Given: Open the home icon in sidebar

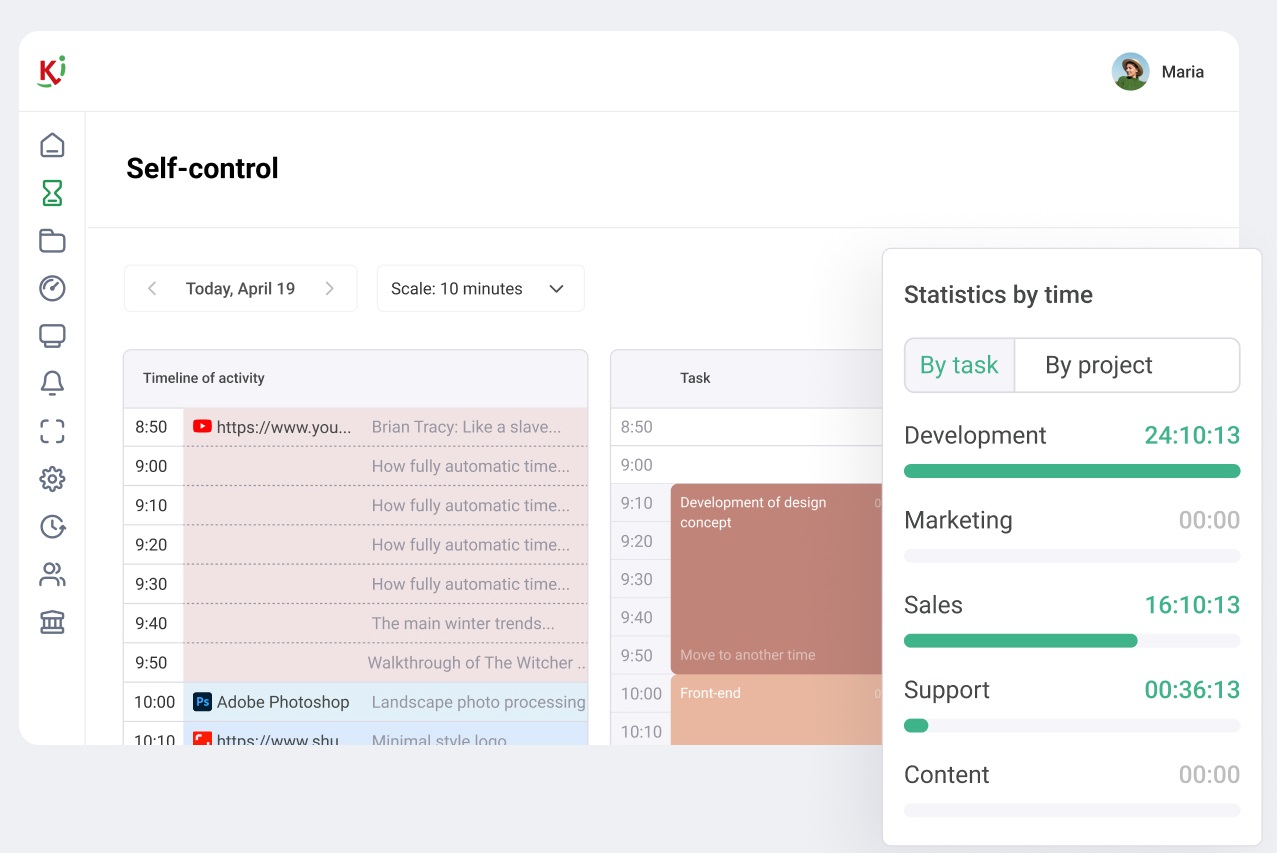Looking at the screenshot, I should [x=52, y=145].
